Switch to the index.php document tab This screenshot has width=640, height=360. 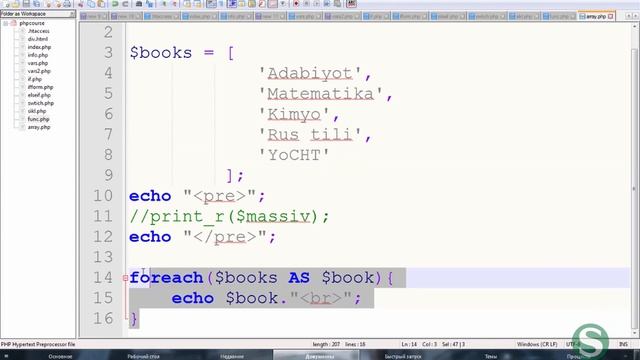199,16
